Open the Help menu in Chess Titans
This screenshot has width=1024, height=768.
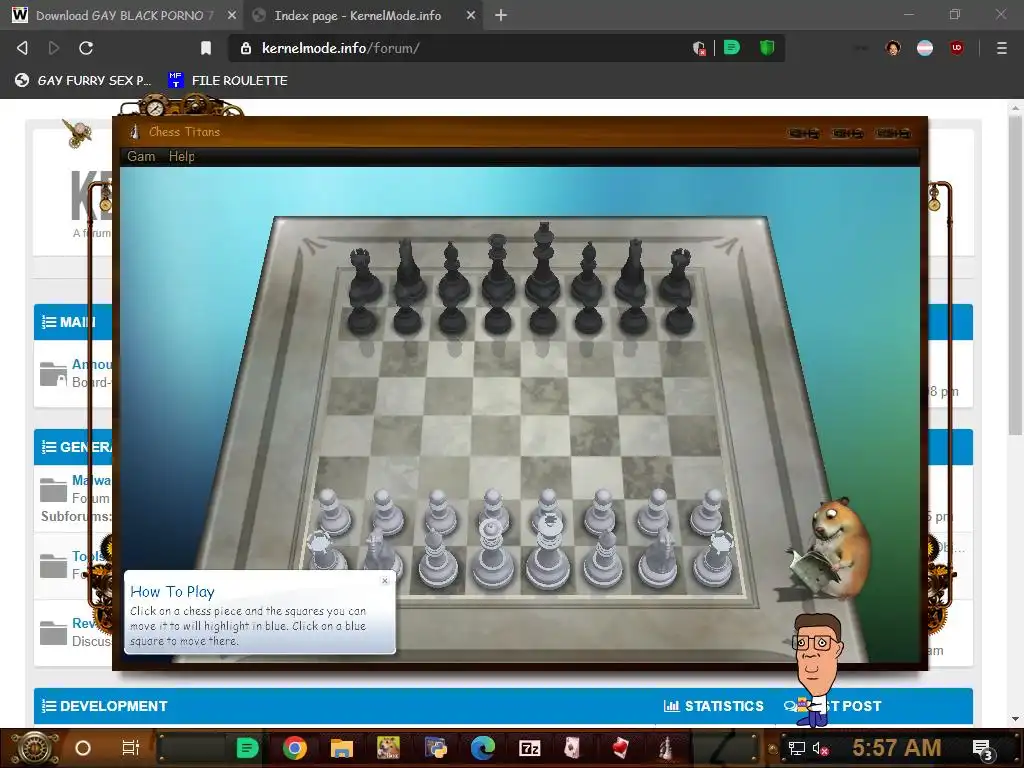[x=182, y=156]
